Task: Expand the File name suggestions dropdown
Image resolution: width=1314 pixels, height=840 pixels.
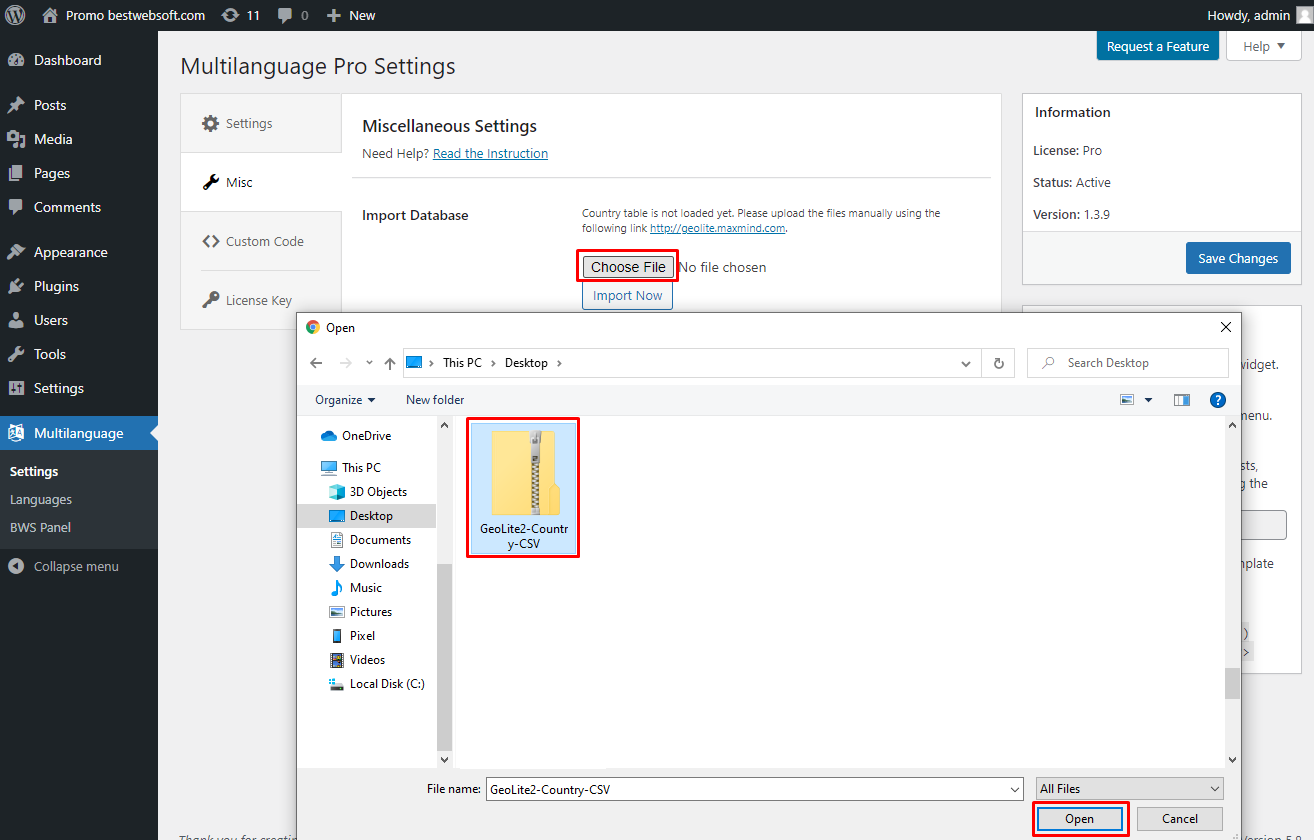Action: pos(1016,789)
